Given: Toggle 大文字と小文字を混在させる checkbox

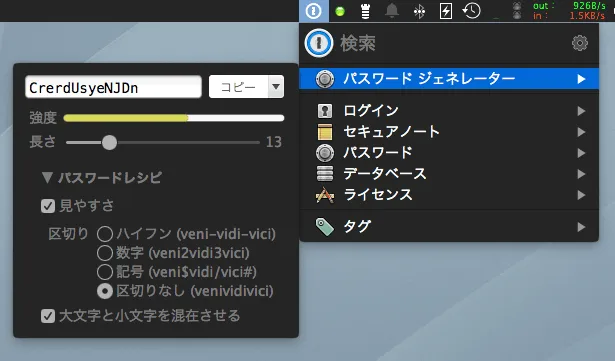Looking at the screenshot, I should click(x=48, y=316).
